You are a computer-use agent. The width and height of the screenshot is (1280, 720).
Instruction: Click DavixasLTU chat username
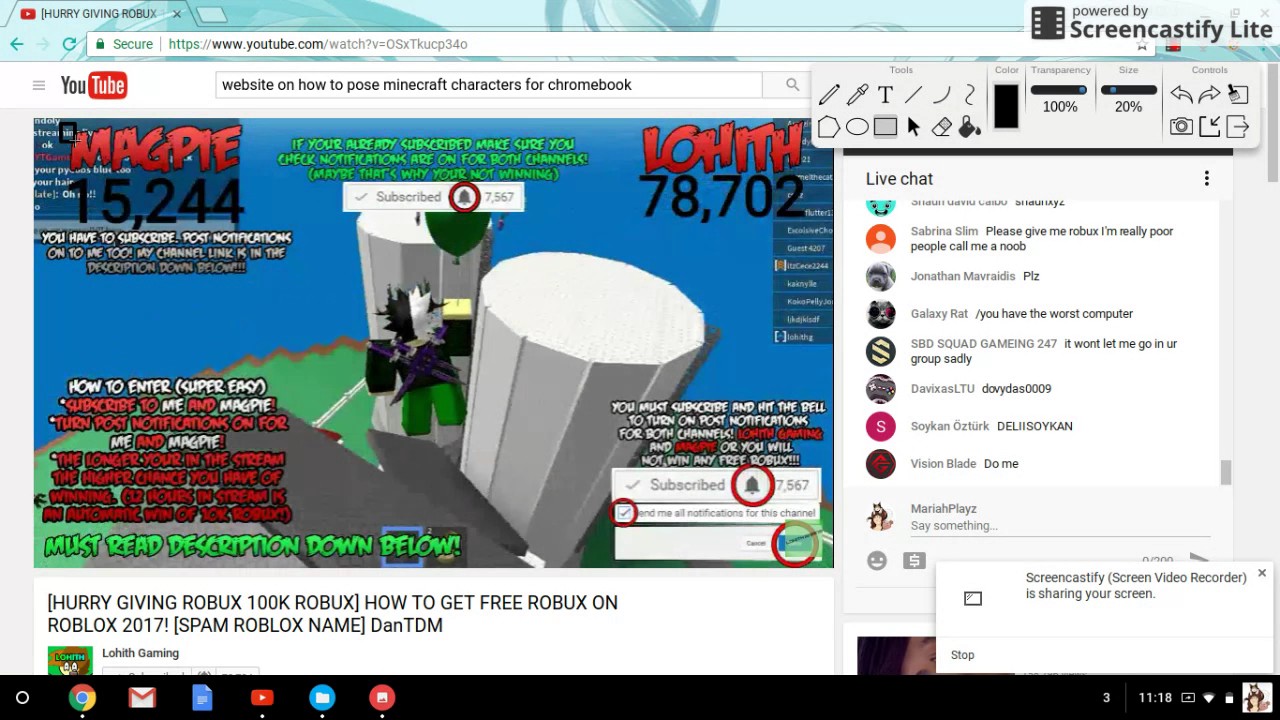(x=942, y=389)
